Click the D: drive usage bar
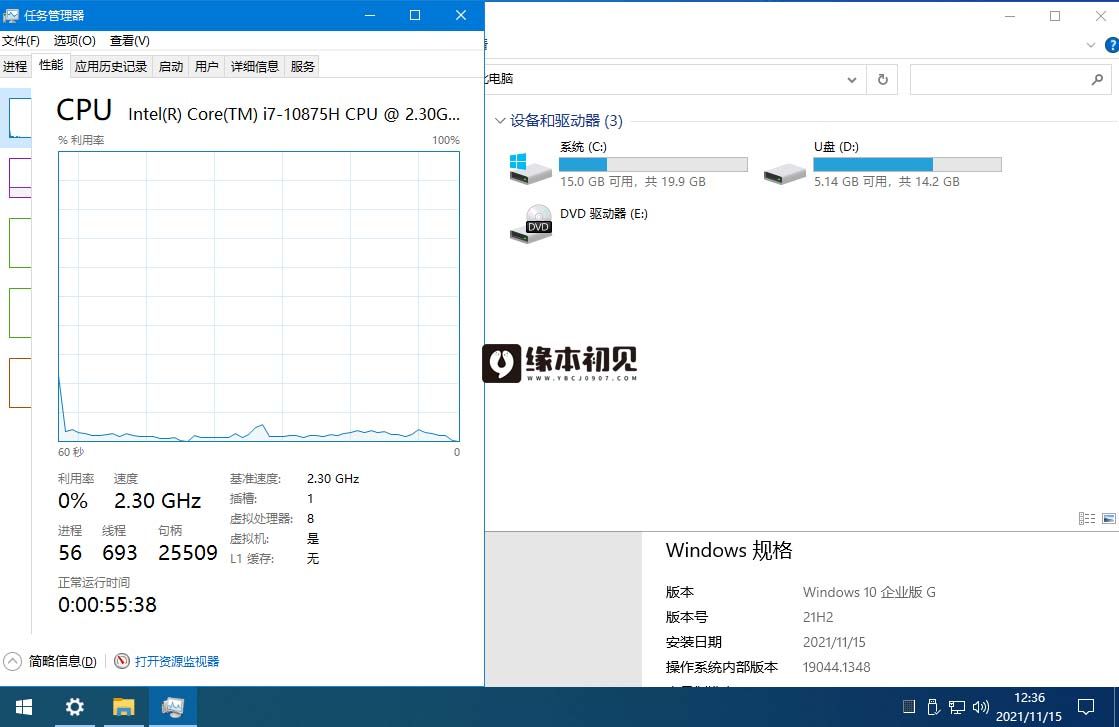 907,164
